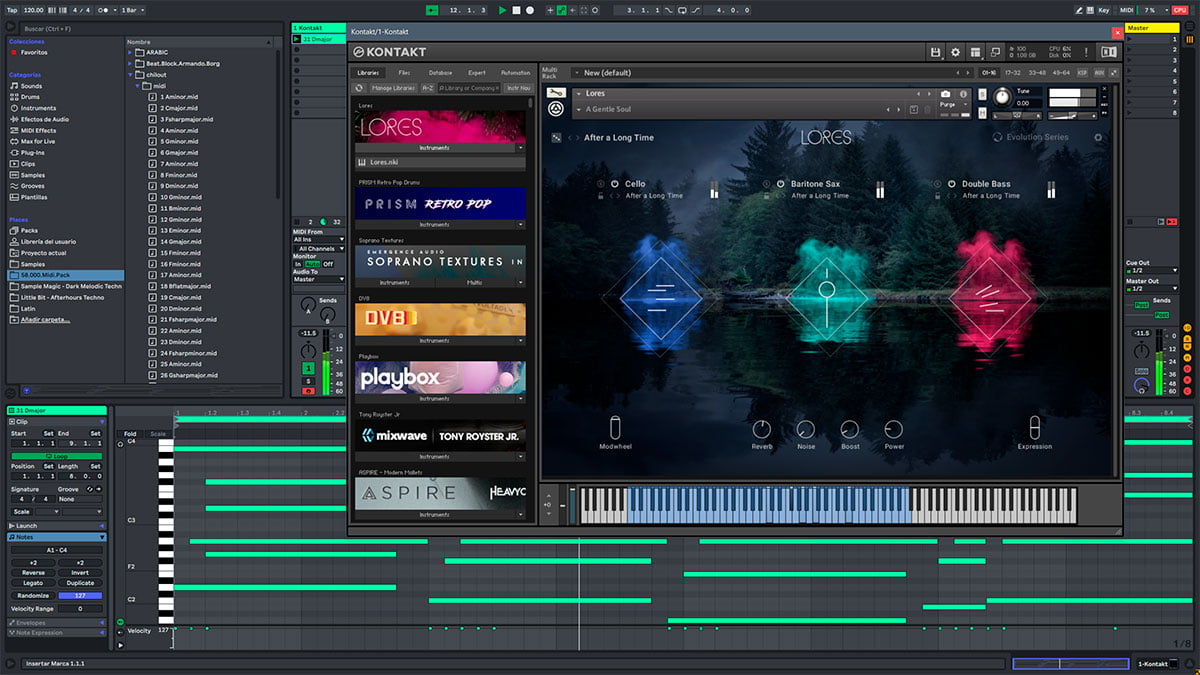Click the Tap tempo button
Image resolution: width=1200 pixels, height=675 pixels.
[x=10, y=10]
